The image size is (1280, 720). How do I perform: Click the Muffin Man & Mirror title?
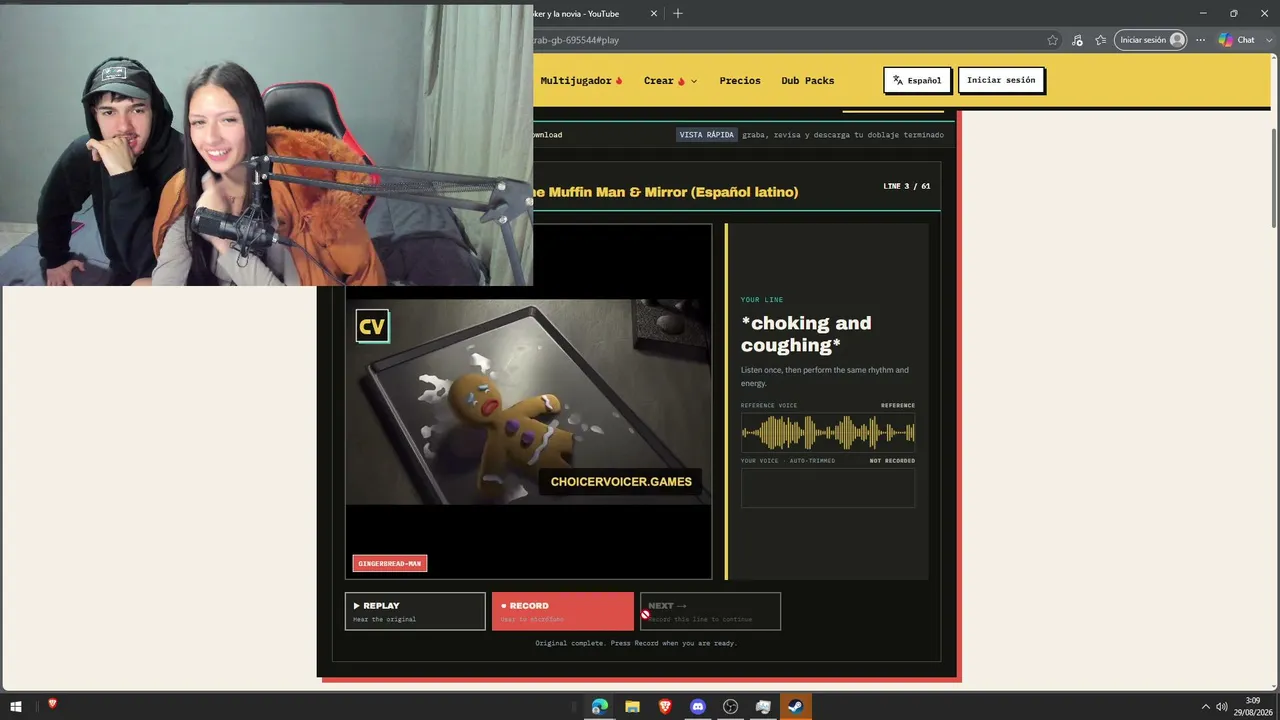click(664, 192)
